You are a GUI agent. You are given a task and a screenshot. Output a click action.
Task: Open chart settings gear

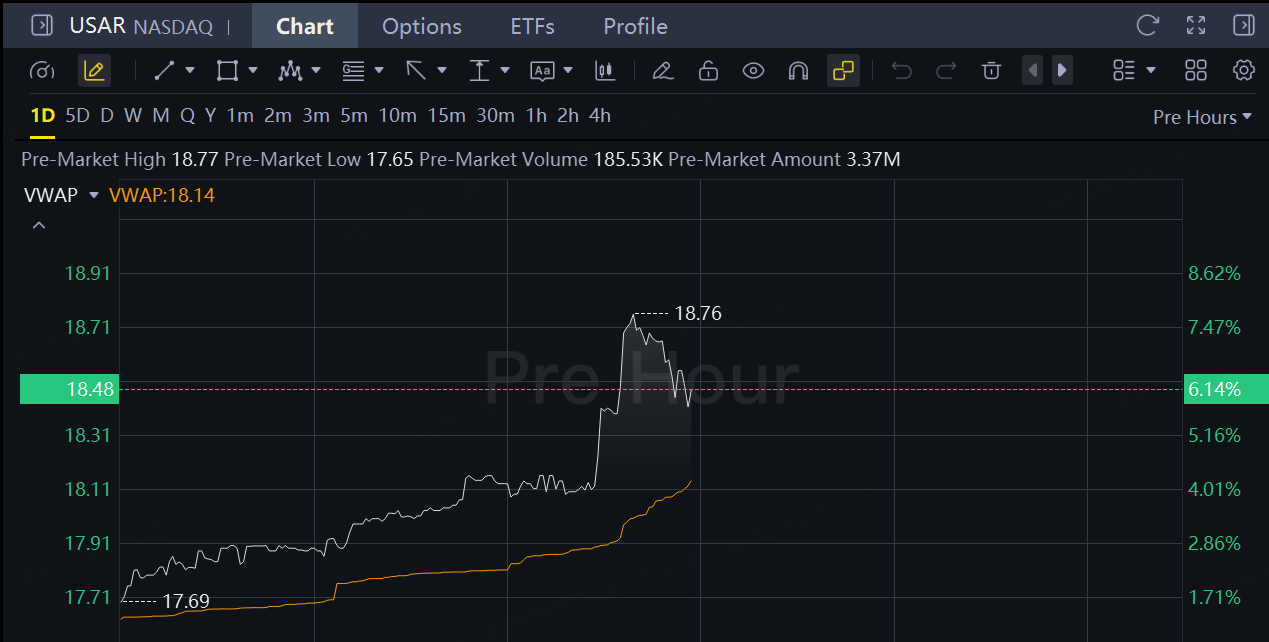tap(1243, 70)
